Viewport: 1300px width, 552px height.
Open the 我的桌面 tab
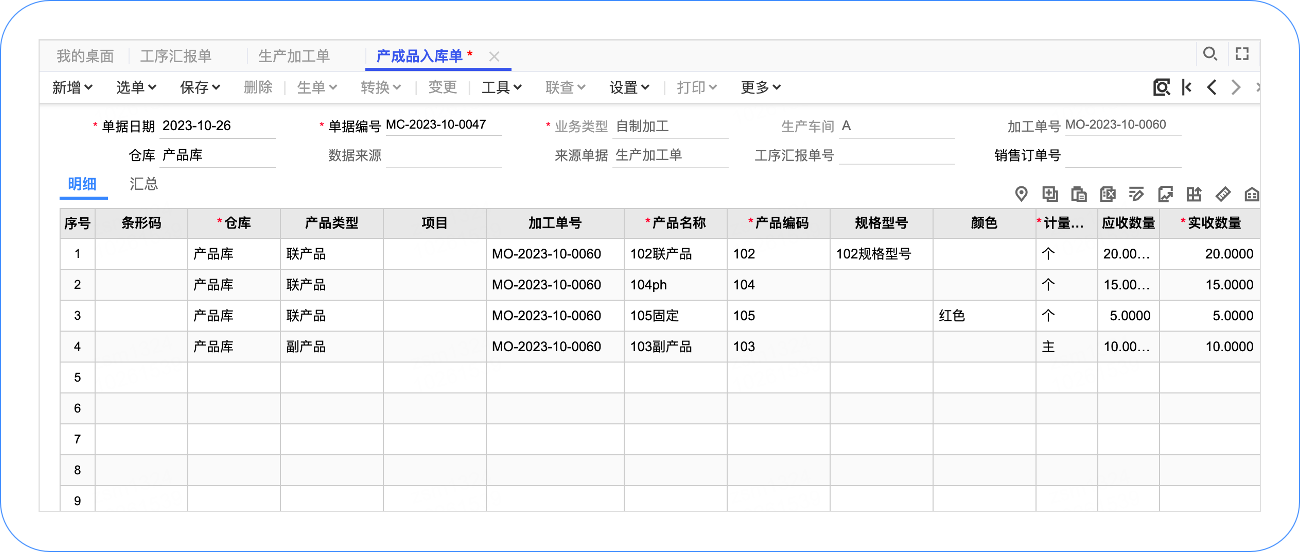point(85,56)
